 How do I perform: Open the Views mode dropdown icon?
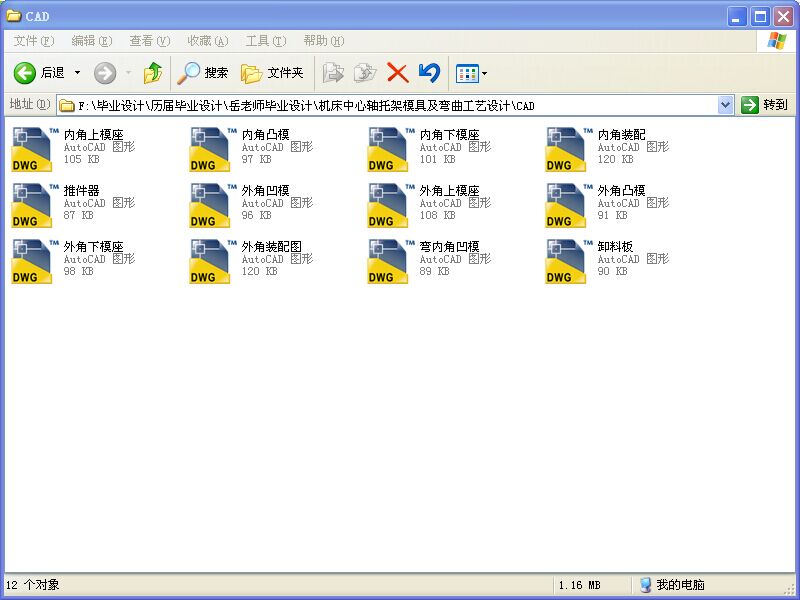pyautogui.click(x=471, y=74)
